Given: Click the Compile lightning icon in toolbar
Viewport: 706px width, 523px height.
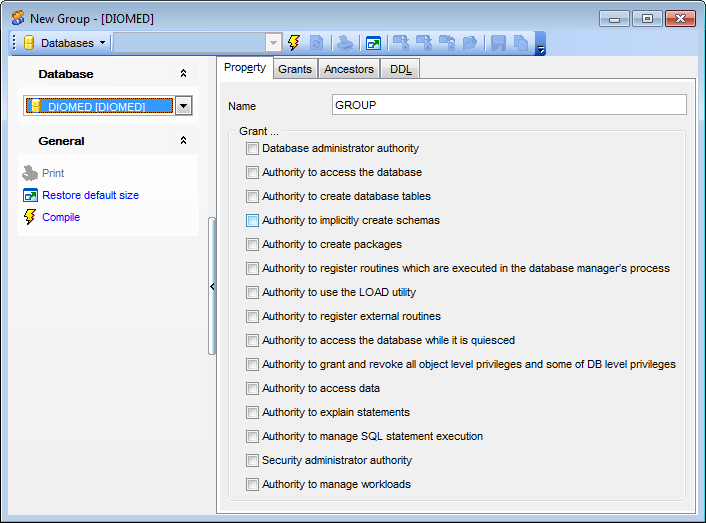Looking at the screenshot, I should [x=294, y=43].
